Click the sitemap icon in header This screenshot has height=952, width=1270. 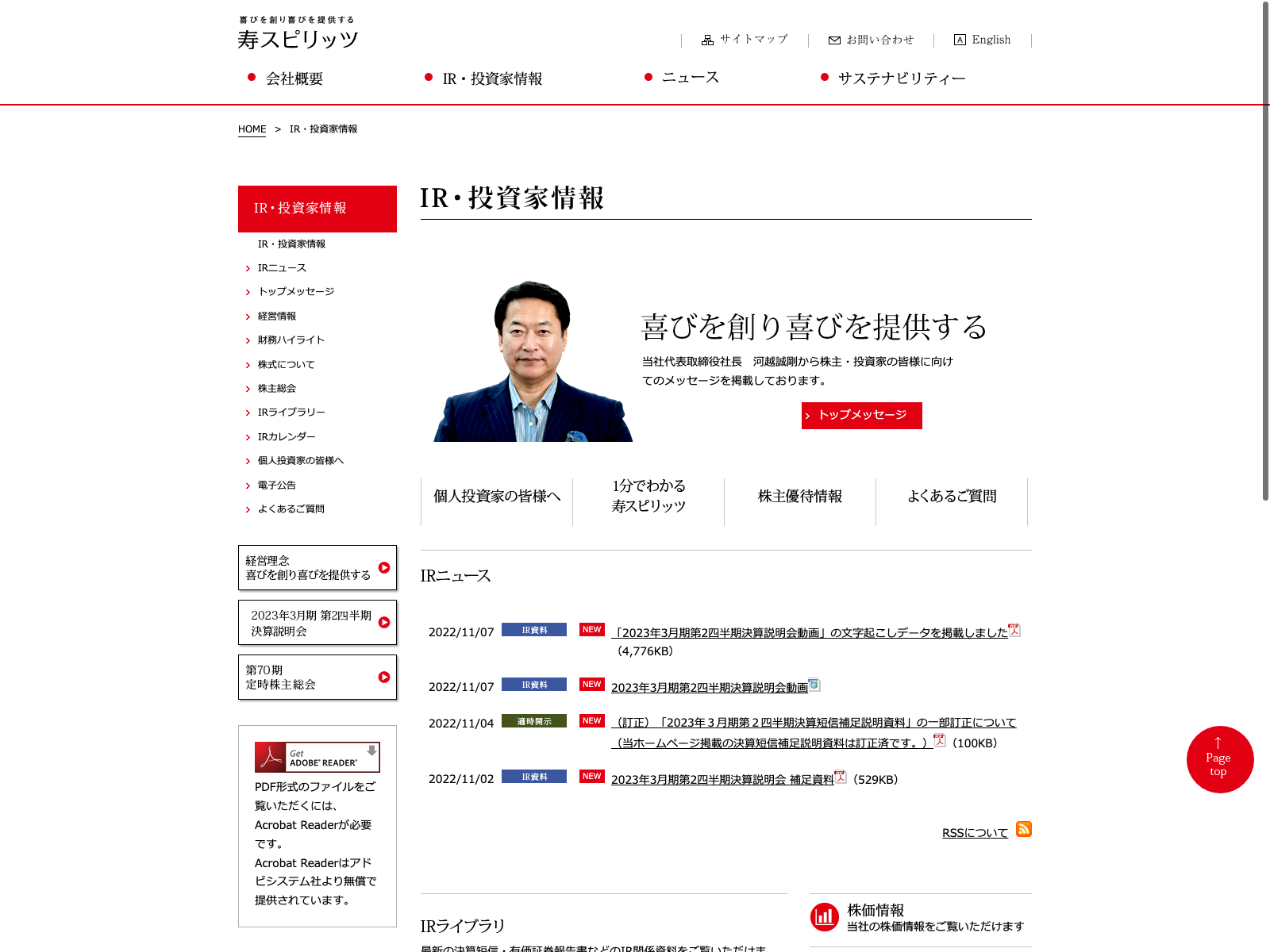[x=707, y=40]
